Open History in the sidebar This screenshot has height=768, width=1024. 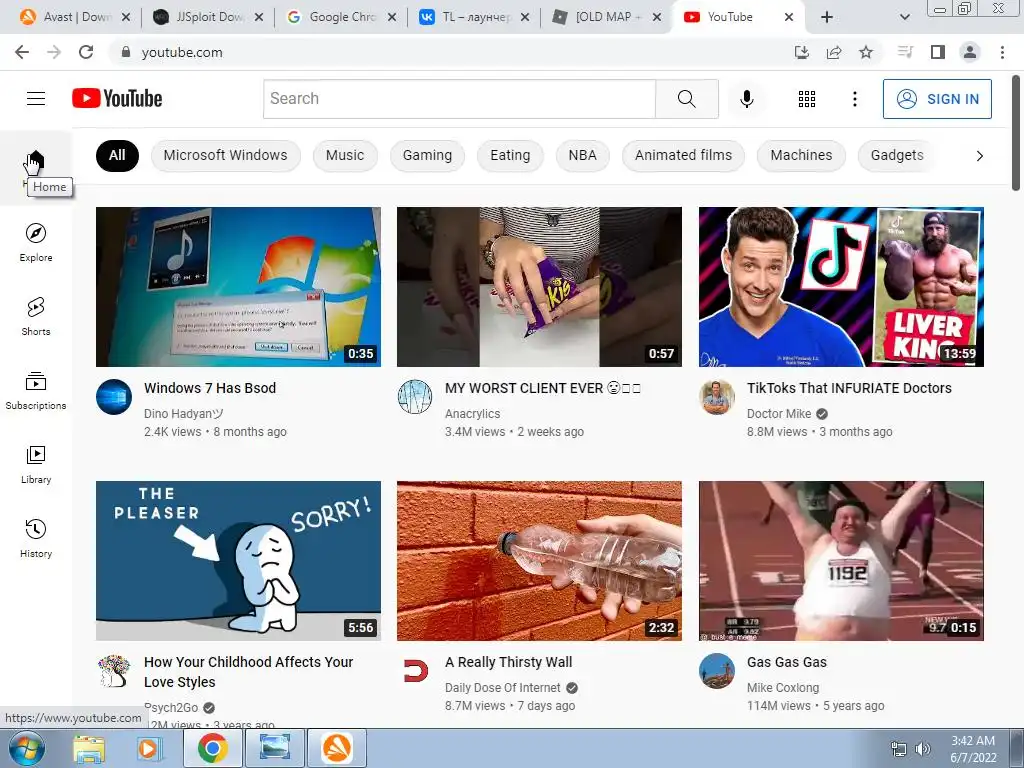click(x=36, y=539)
